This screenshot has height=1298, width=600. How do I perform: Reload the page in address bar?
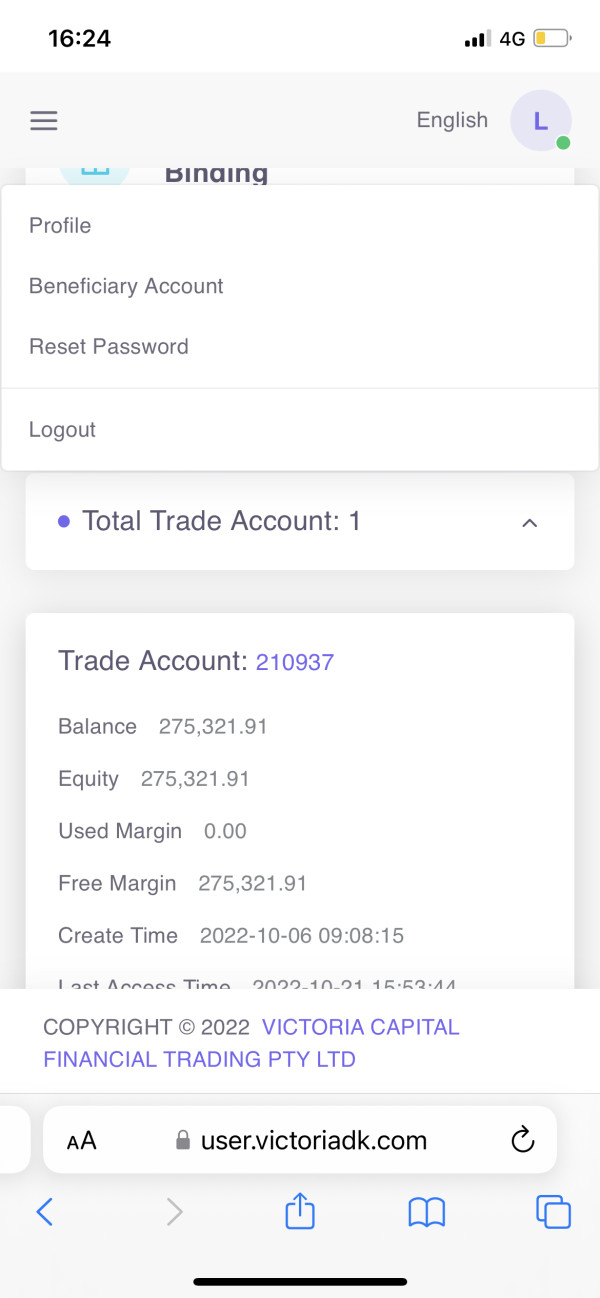[x=521, y=1140]
